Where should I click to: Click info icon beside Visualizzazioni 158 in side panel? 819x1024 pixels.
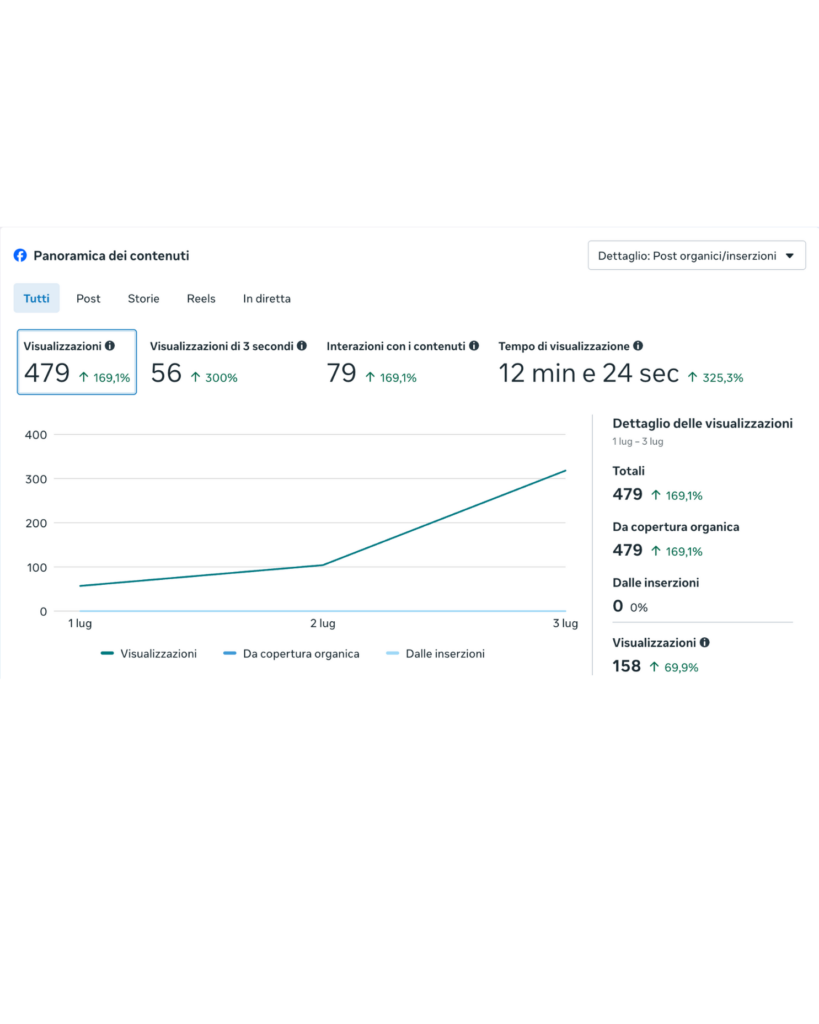tap(705, 642)
